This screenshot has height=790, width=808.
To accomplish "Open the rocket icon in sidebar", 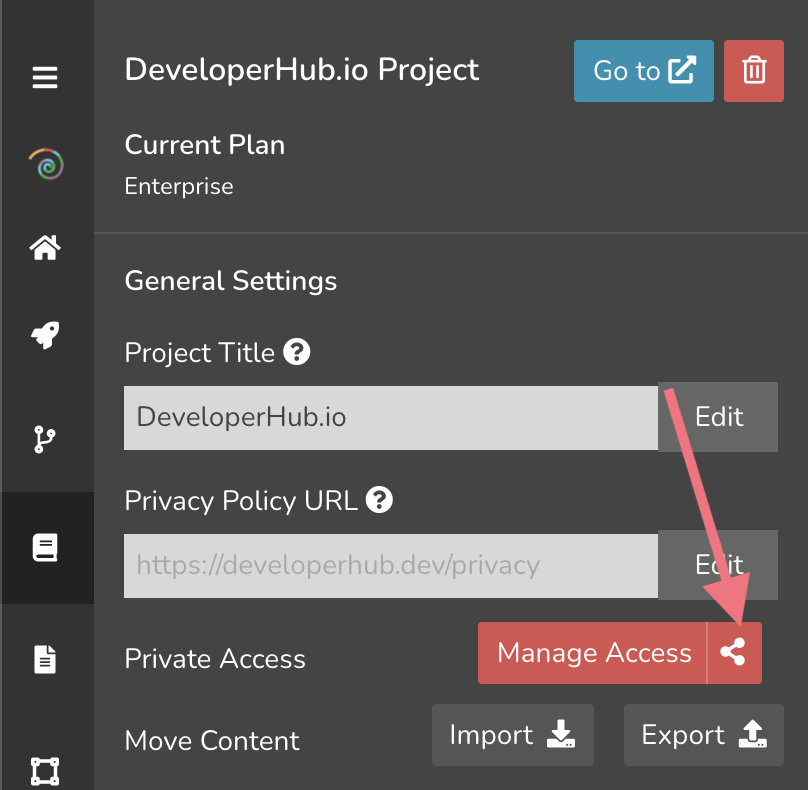I will [x=45, y=335].
